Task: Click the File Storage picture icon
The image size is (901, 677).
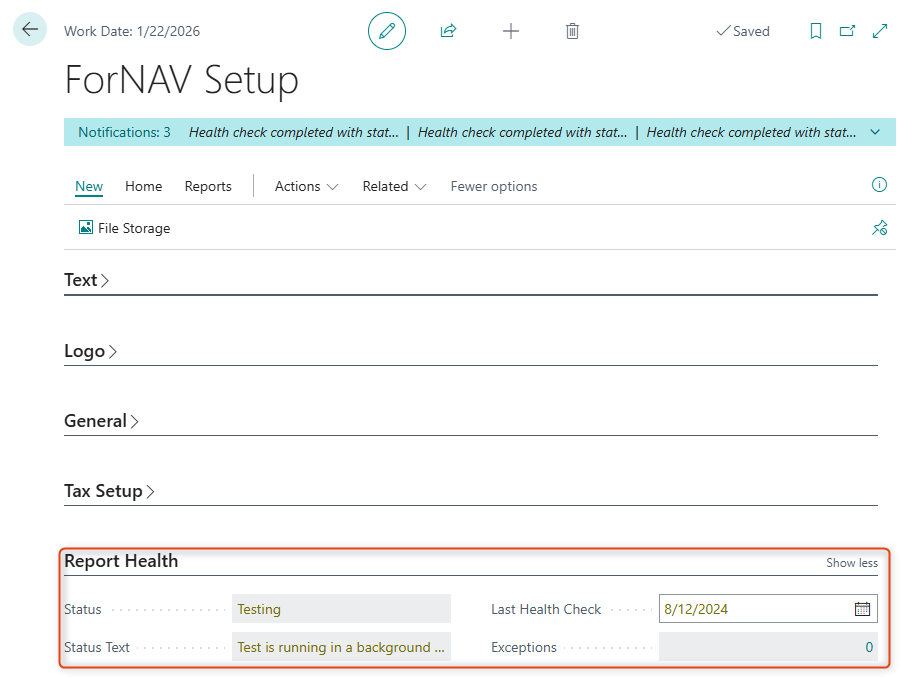Action: (86, 228)
